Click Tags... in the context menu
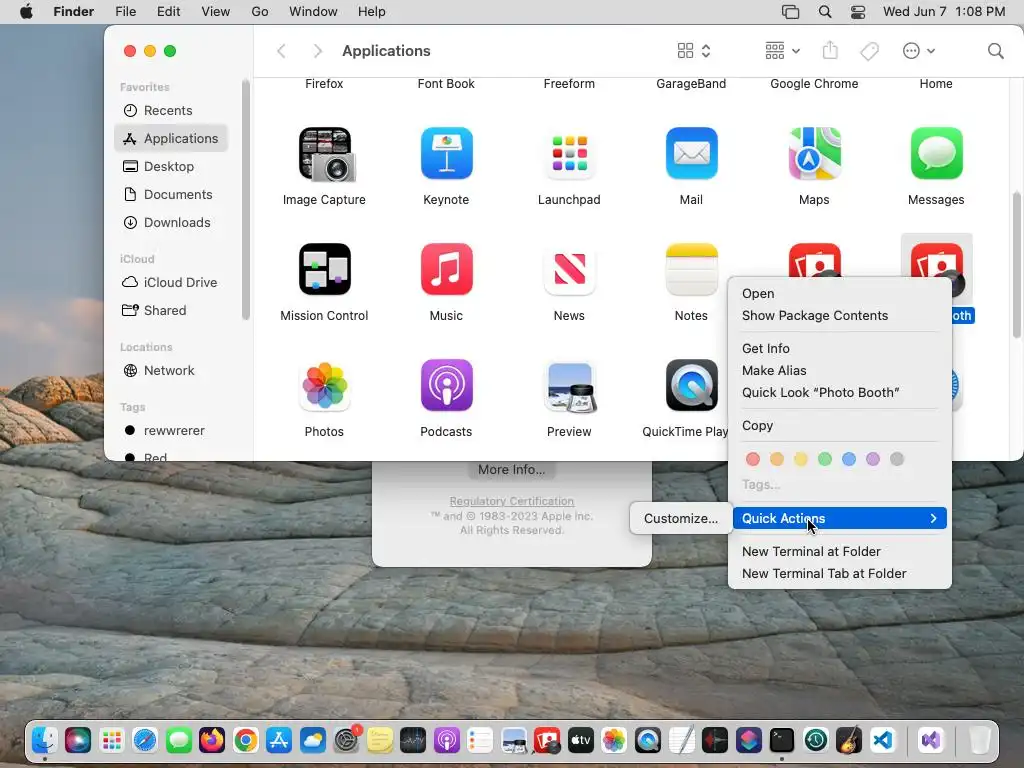1024x768 pixels. tap(761, 485)
